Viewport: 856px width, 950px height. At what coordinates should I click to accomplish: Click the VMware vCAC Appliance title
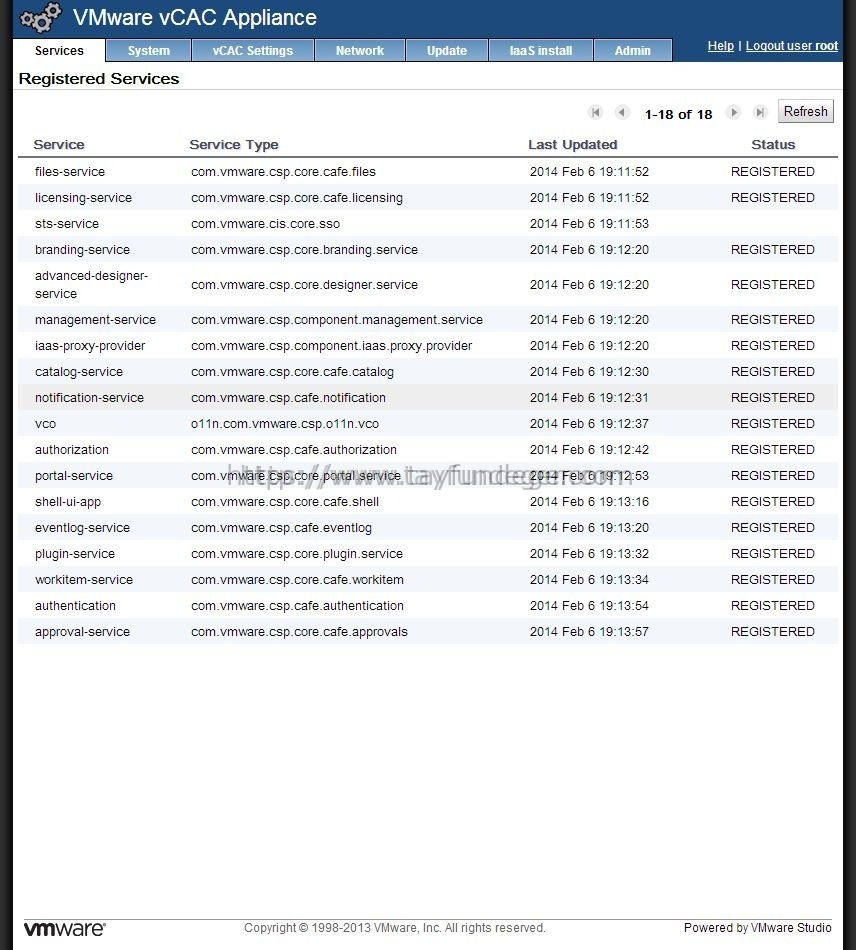click(195, 18)
